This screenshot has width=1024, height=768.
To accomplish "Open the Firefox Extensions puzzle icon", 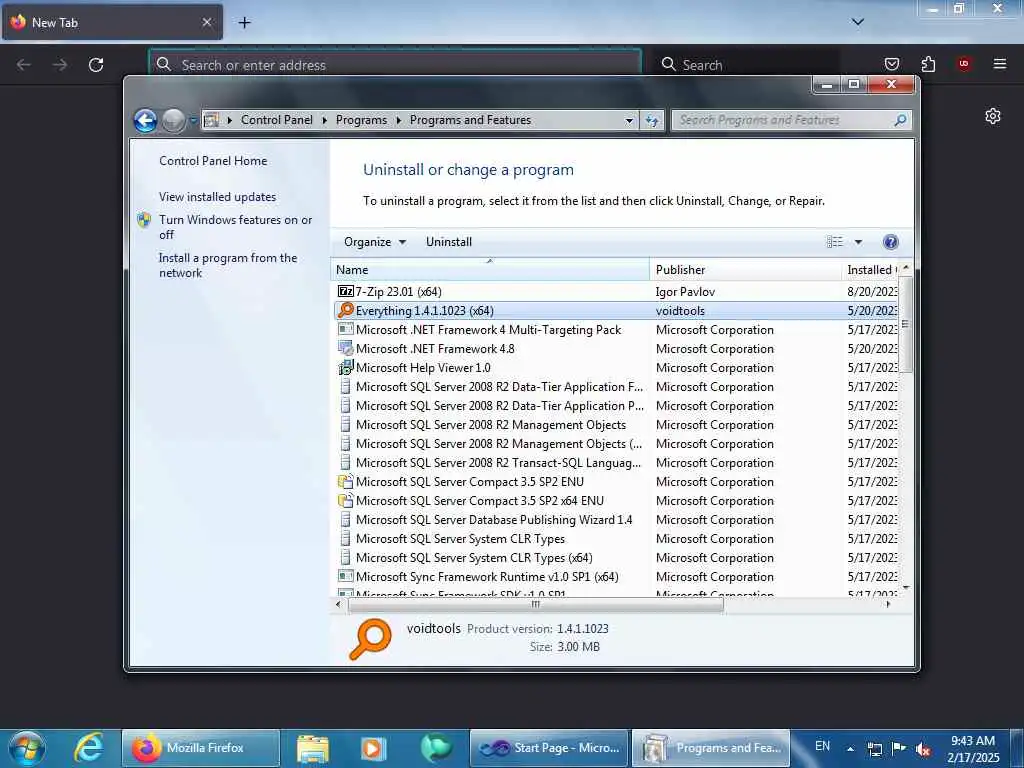I will point(928,64).
